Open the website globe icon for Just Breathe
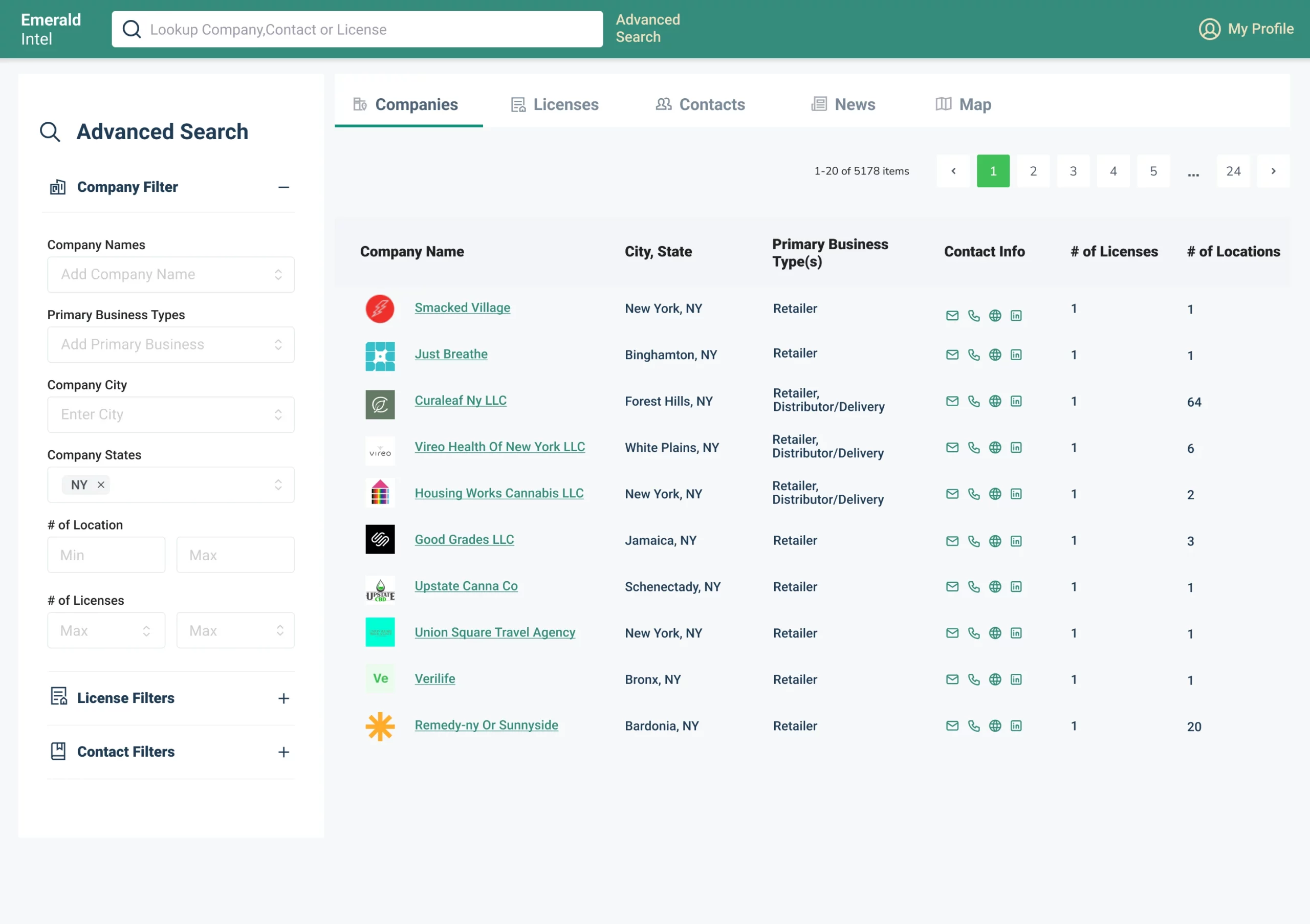Image resolution: width=1310 pixels, height=924 pixels. pyautogui.click(x=995, y=355)
